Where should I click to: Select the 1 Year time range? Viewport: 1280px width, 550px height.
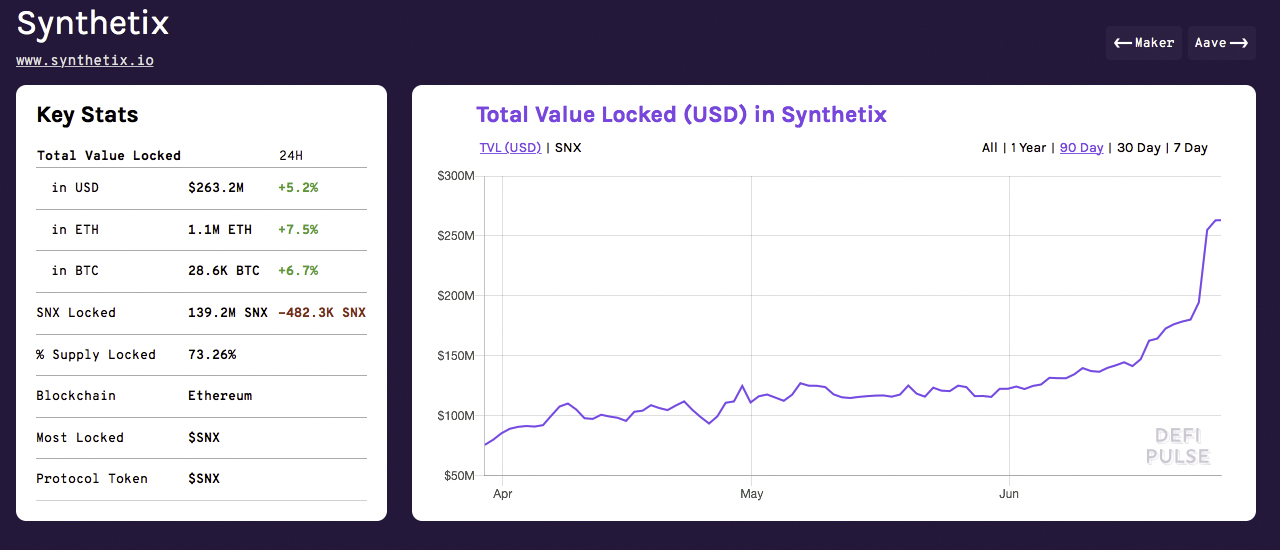[1028, 148]
